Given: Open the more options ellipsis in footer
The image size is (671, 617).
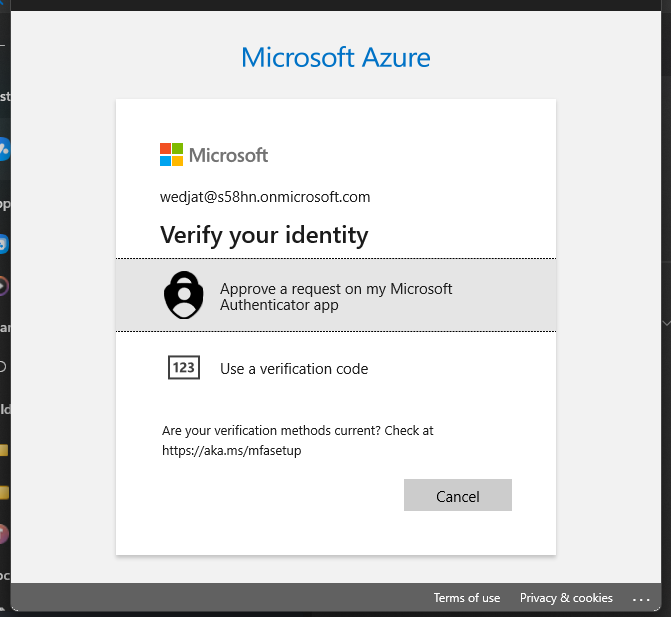Looking at the screenshot, I should tap(641, 599).
